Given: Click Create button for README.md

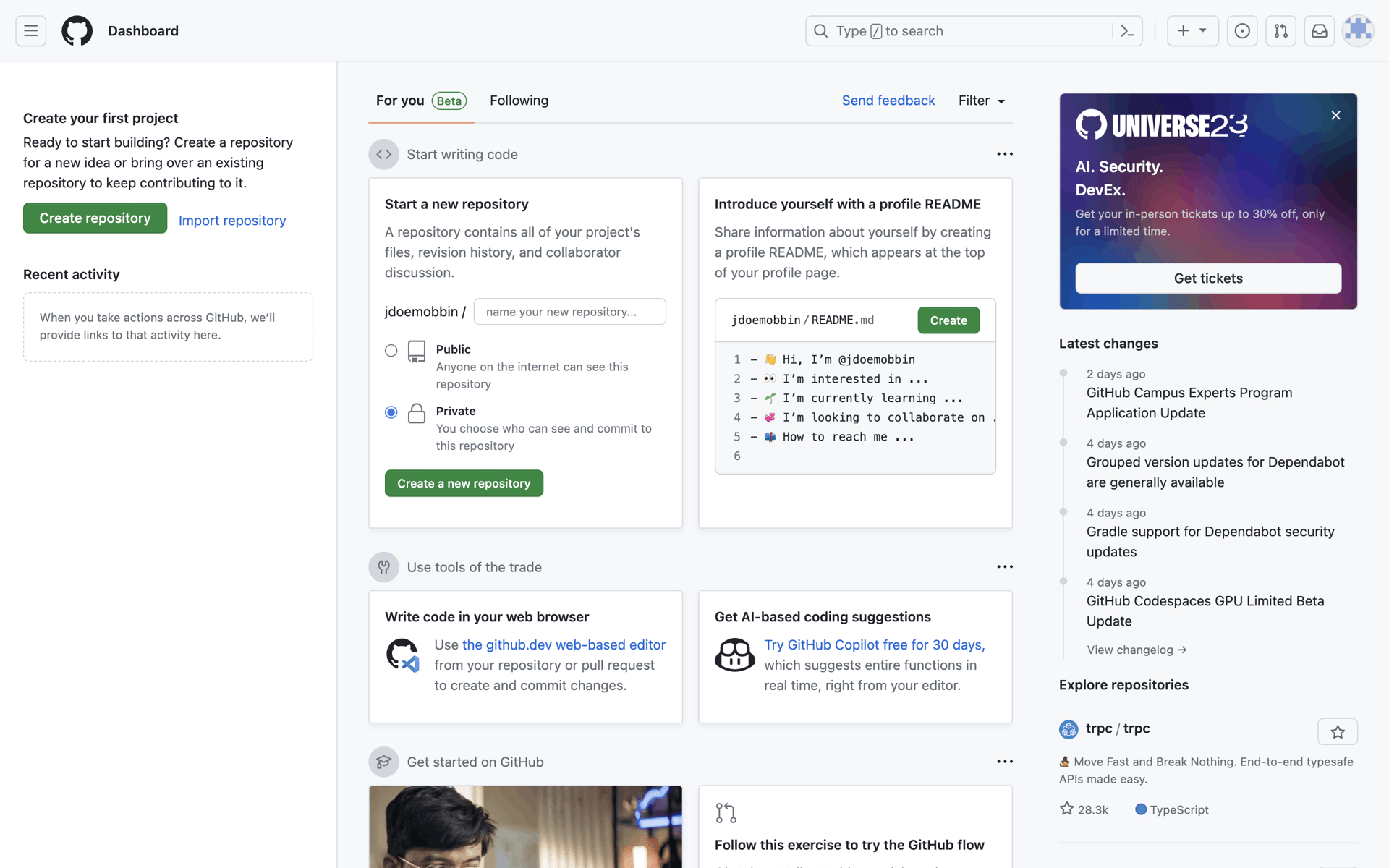Looking at the screenshot, I should pyautogui.click(x=948, y=320).
